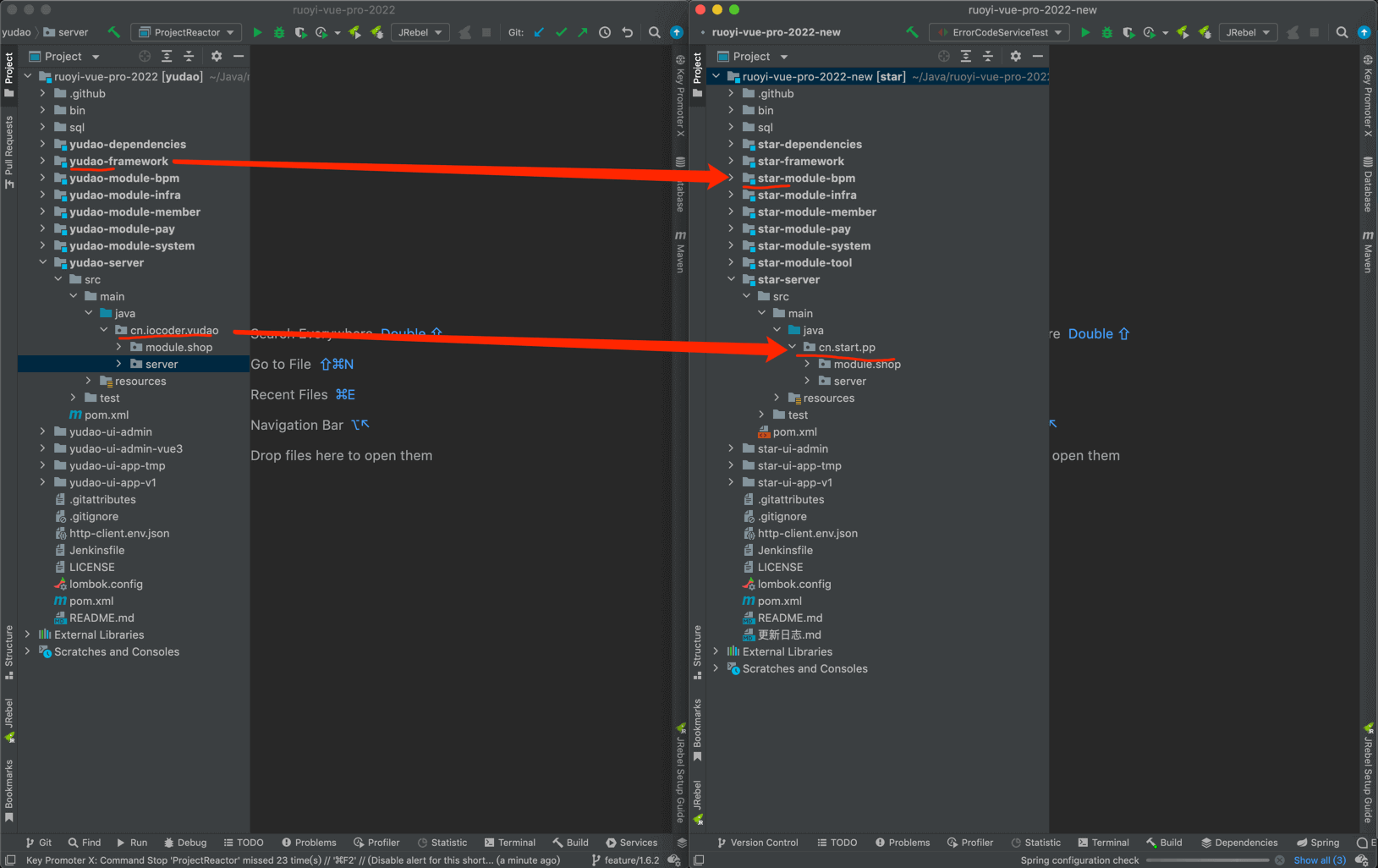Expand the yudao-framework folder
This screenshot has width=1378, height=868.
(42, 161)
